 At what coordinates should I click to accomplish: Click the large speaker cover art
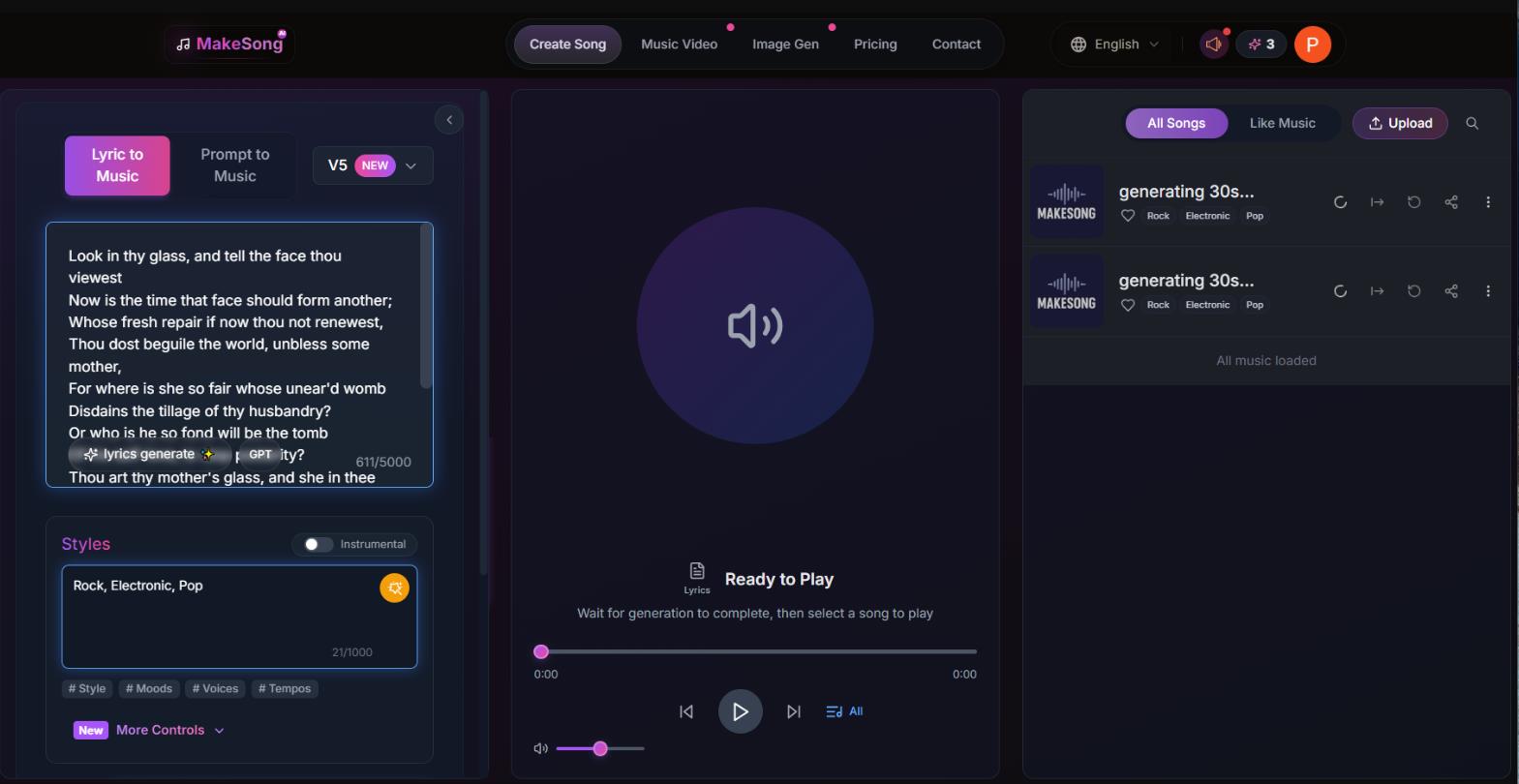pyautogui.click(x=755, y=326)
